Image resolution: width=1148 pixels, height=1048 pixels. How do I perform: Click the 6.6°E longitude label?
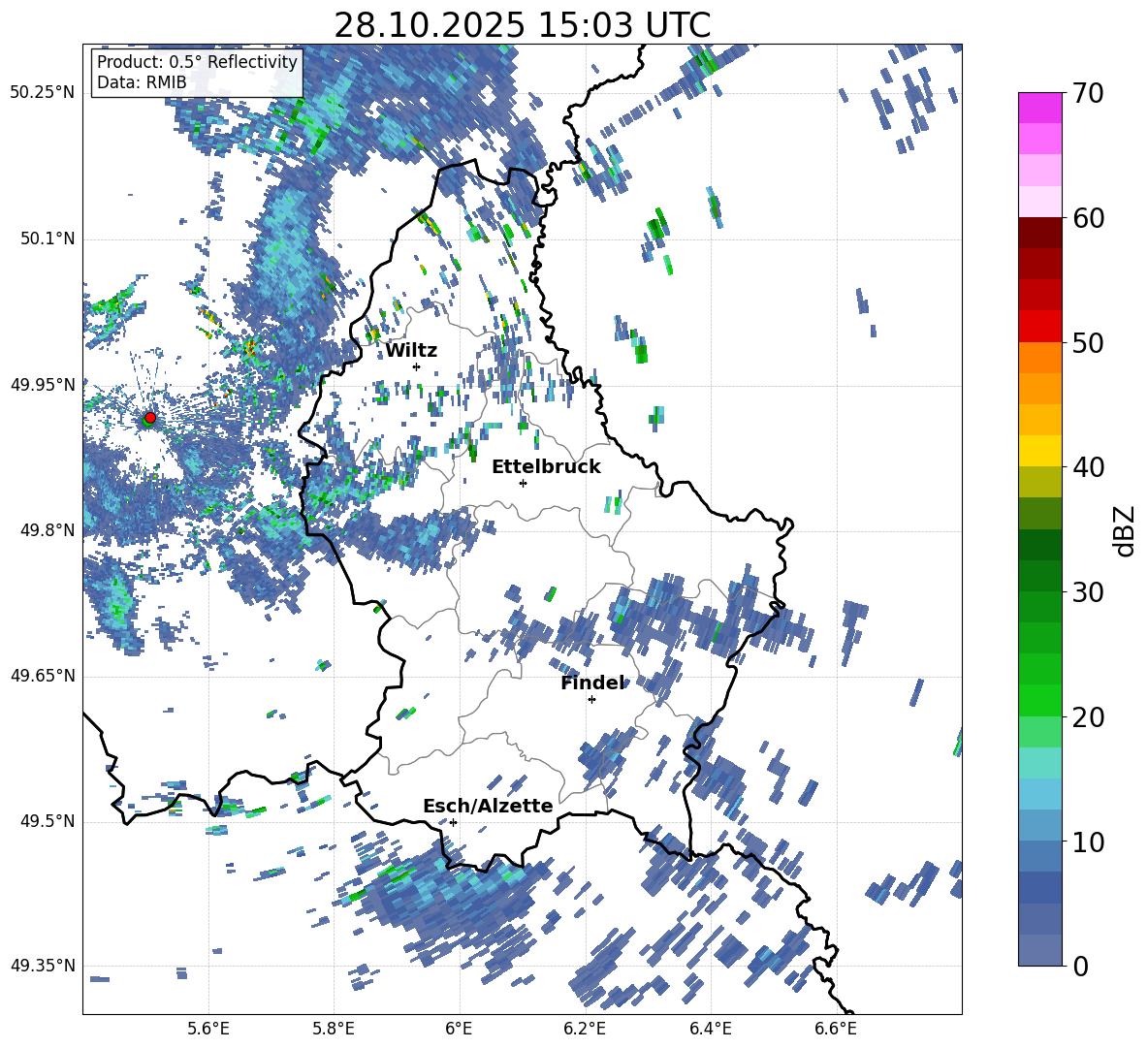836,1030
